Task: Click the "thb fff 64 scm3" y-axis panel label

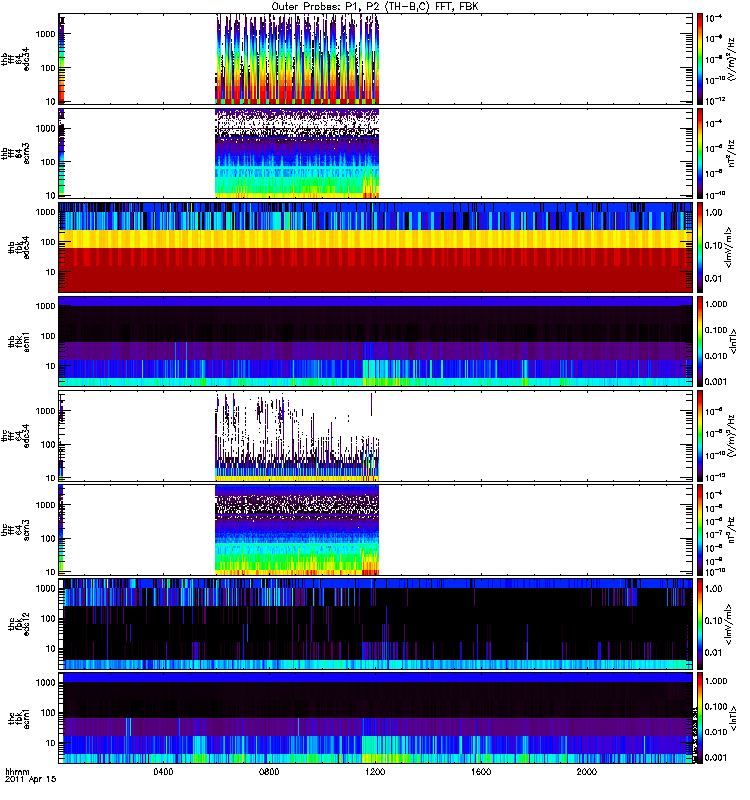Action: 15,153
